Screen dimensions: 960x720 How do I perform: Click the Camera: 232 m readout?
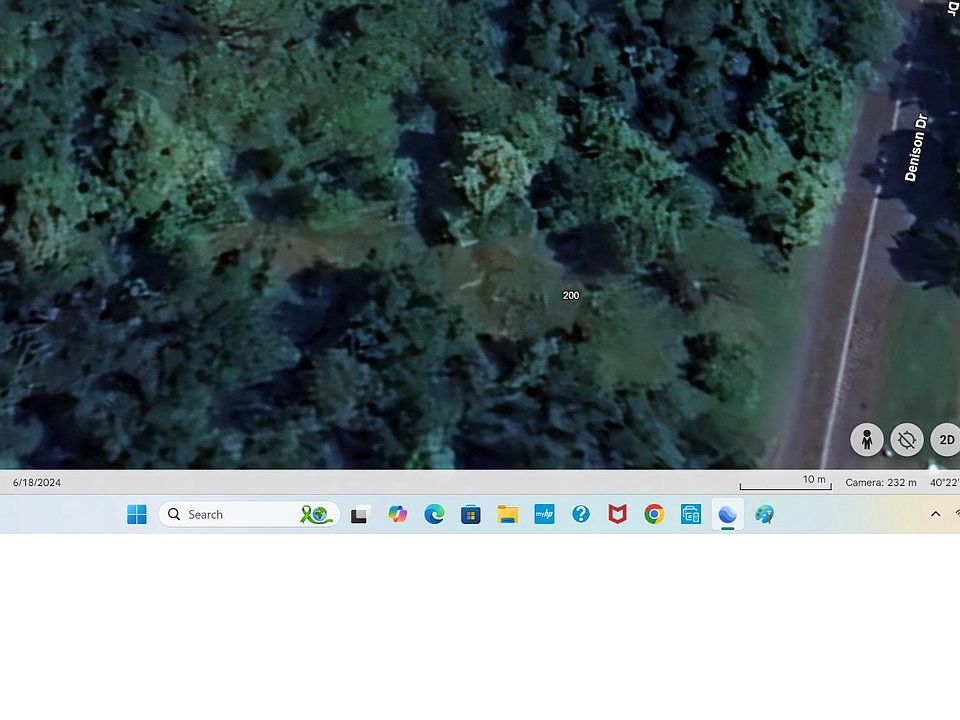click(880, 482)
